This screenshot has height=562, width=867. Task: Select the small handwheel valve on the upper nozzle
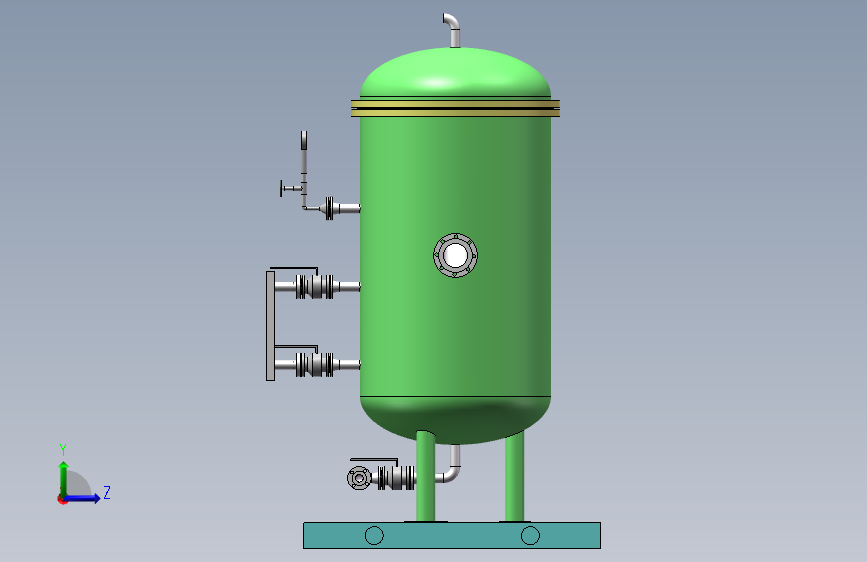pyautogui.click(x=291, y=188)
